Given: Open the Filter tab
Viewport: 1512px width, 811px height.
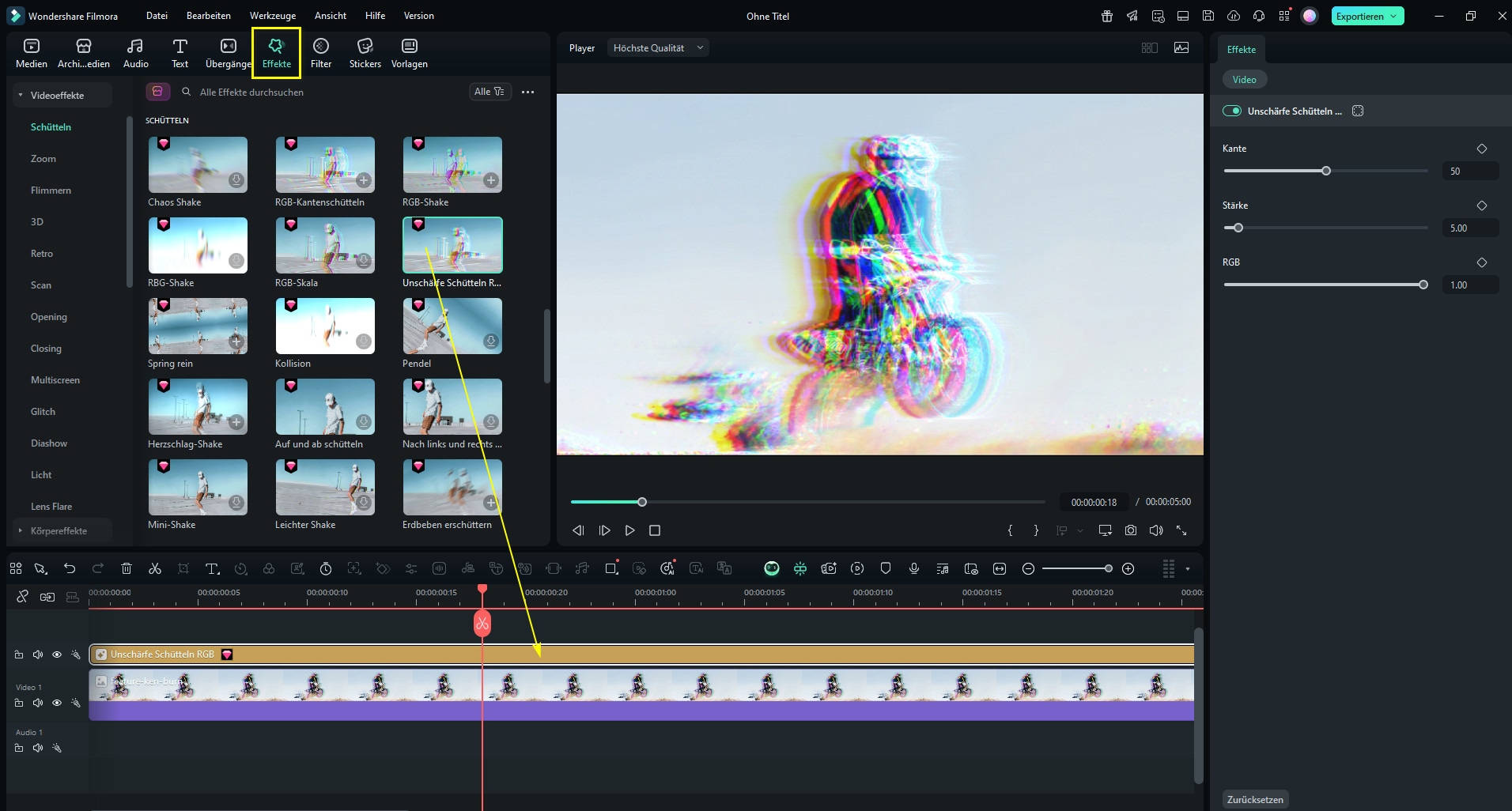Looking at the screenshot, I should [320, 53].
